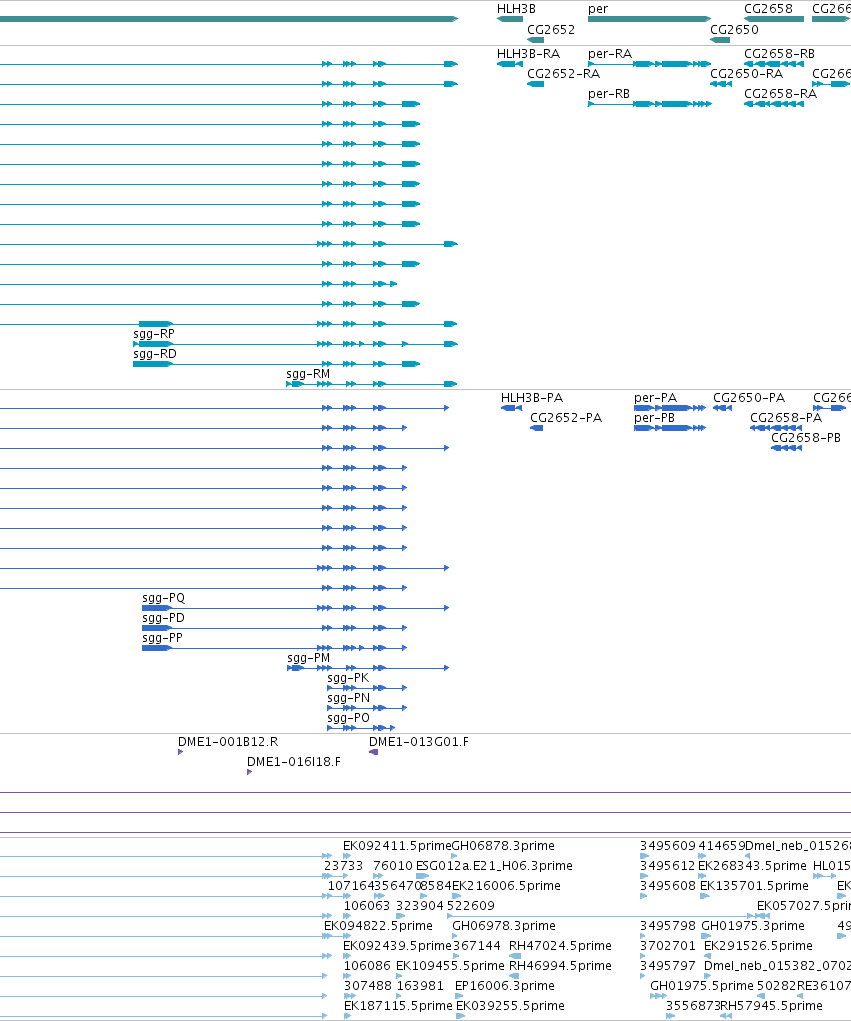Select the sgg-PO feature
Screen dimensions: 851x1021
361,728
